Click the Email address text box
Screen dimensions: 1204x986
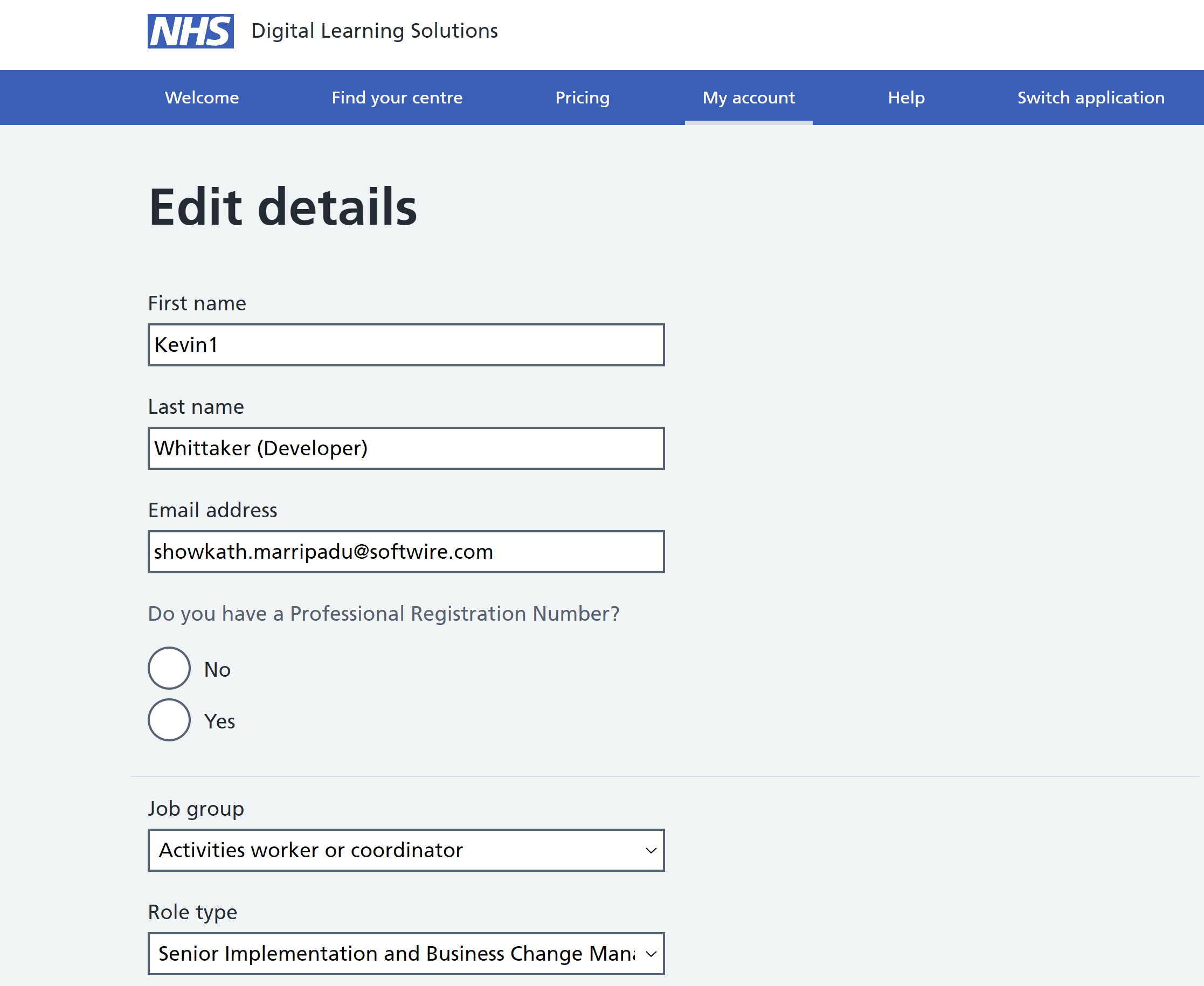pos(406,552)
